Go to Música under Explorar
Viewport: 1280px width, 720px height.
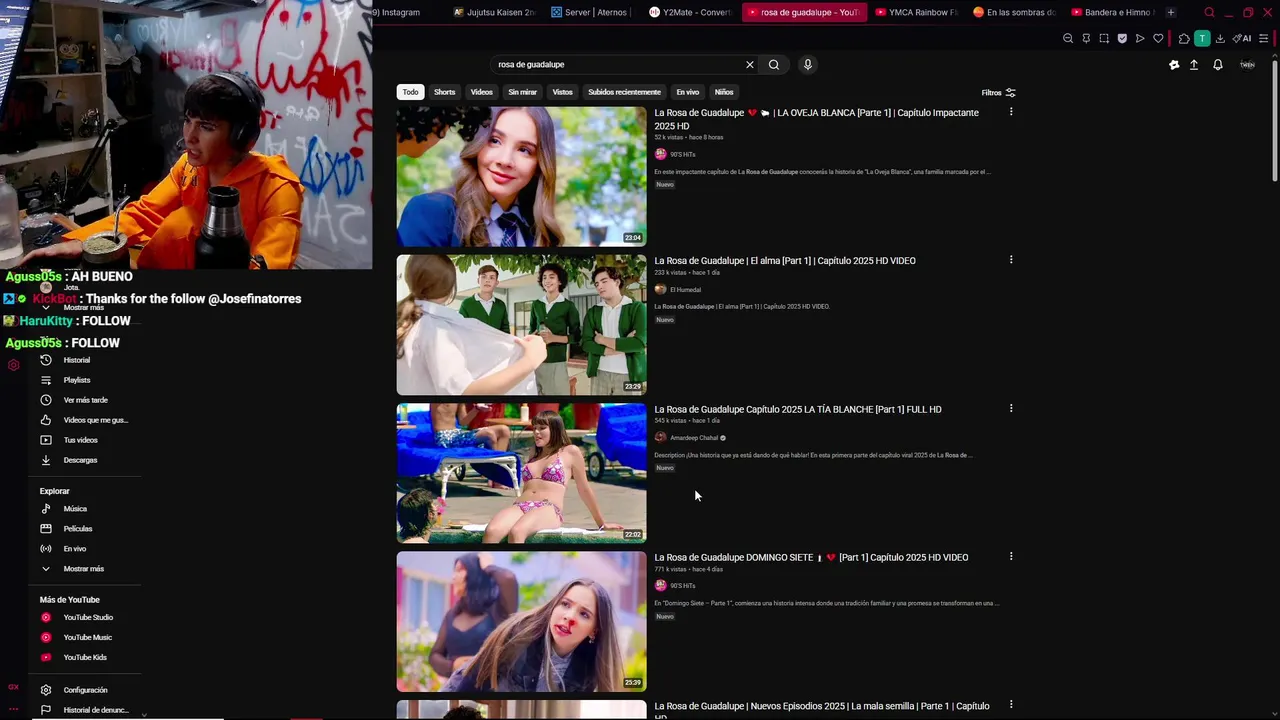pyautogui.click(x=75, y=509)
